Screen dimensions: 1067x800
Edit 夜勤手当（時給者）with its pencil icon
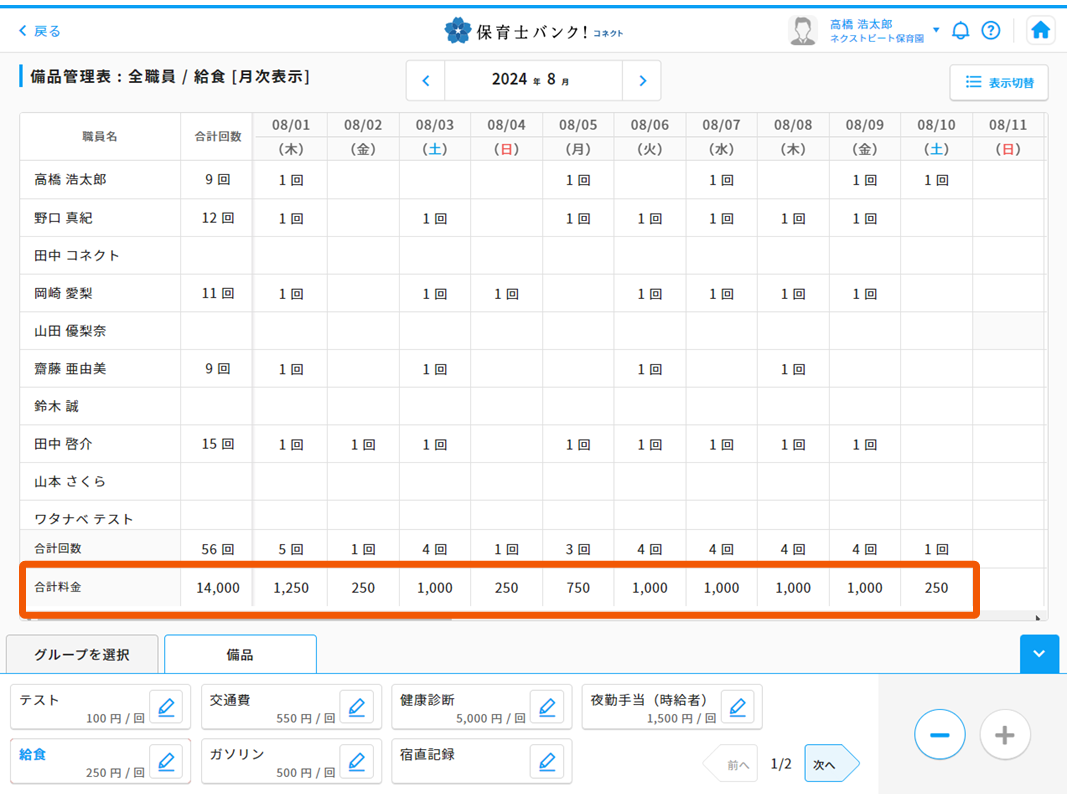(738, 707)
